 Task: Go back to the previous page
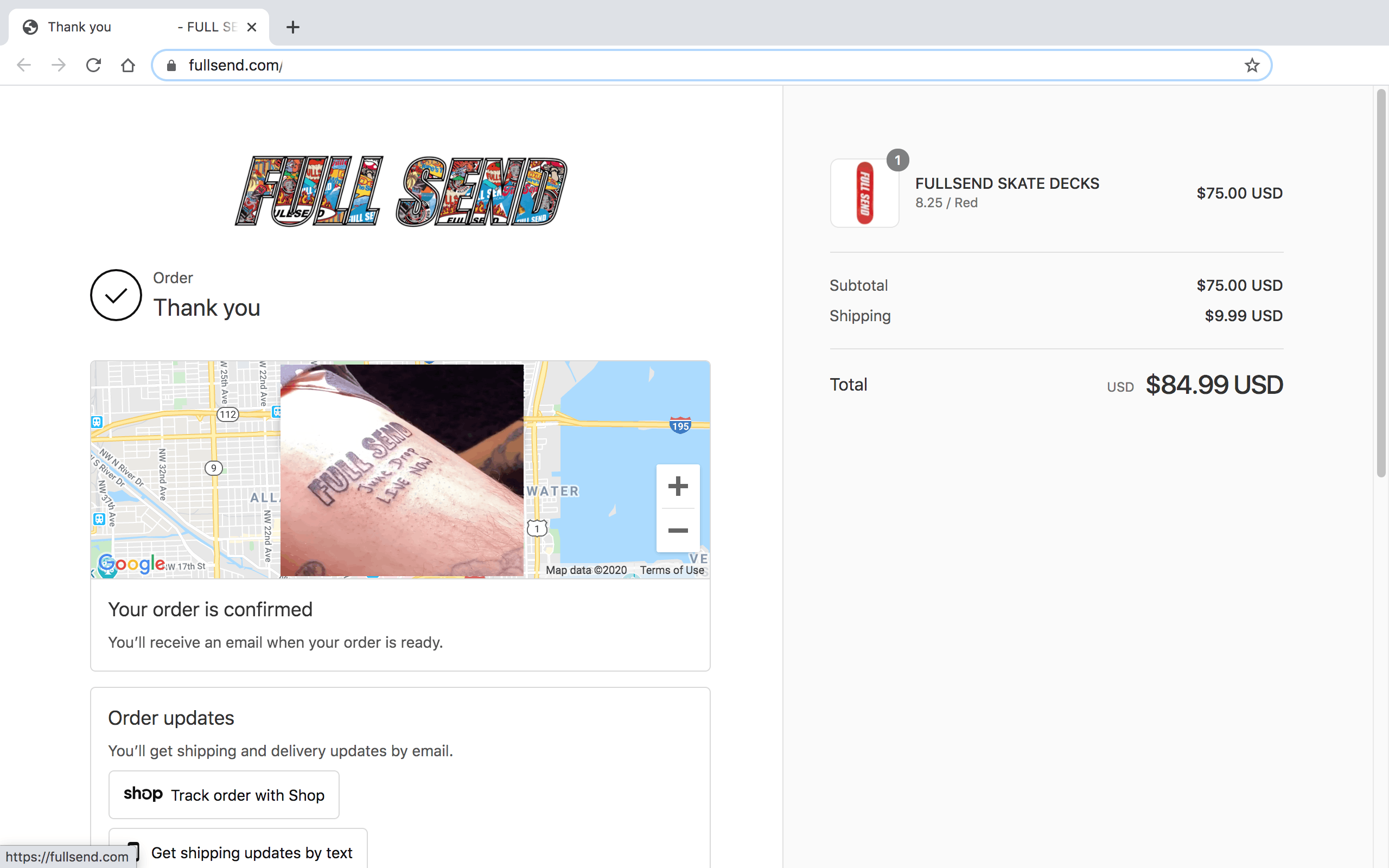coord(23,65)
